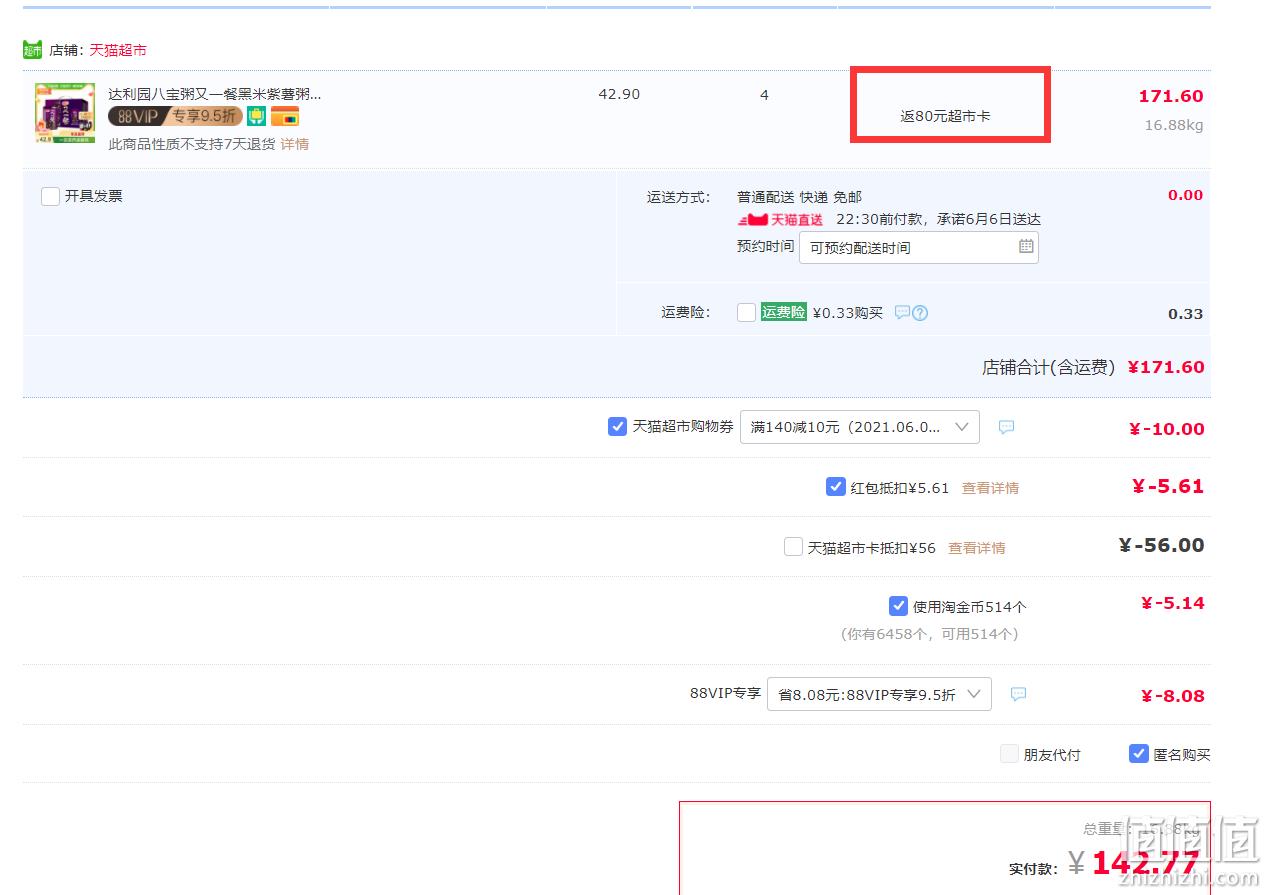The height and width of the screenshot is (895, 1268).
Task: Click the quantity value 4
Action: tap(764, 95)
